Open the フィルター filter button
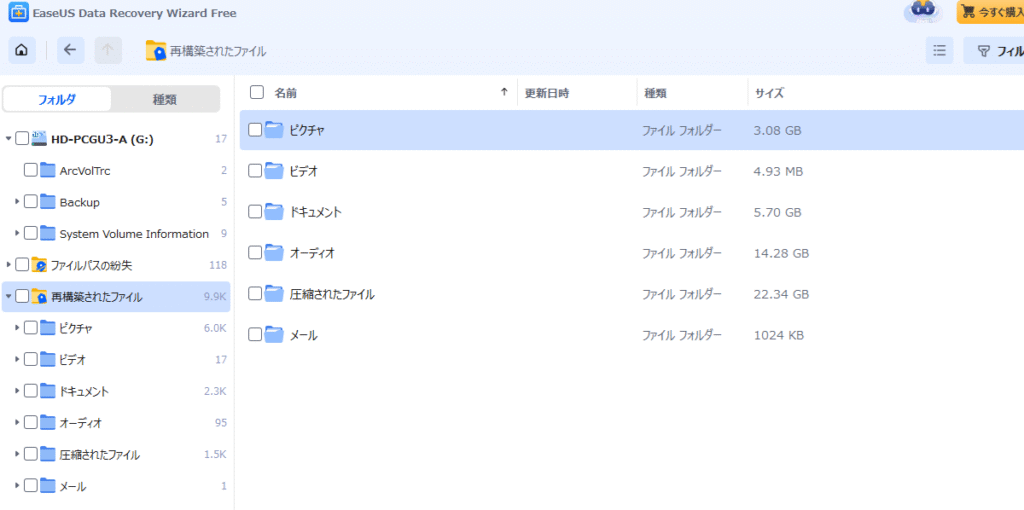 [995, 51]
